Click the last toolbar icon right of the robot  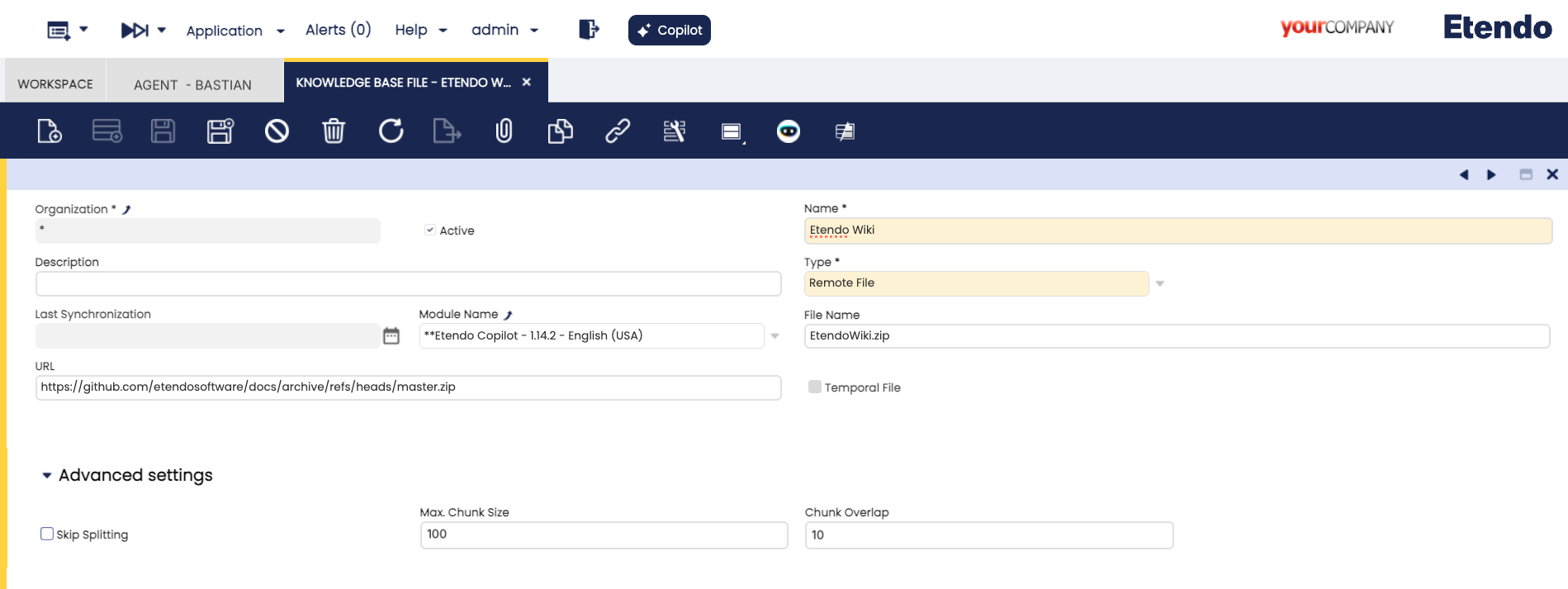coord(845,131)
